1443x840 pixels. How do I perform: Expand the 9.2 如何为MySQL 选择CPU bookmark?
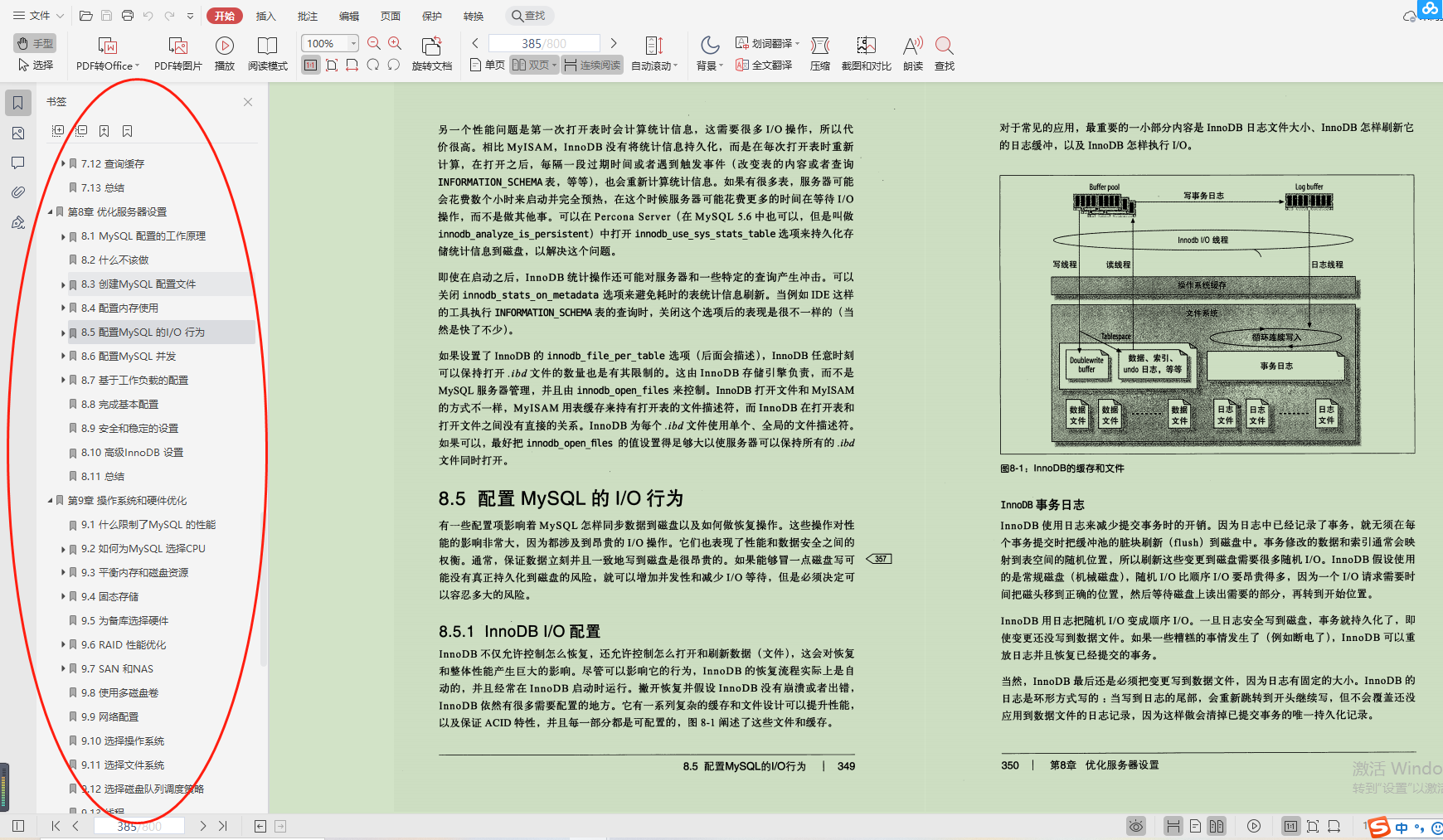63,549
